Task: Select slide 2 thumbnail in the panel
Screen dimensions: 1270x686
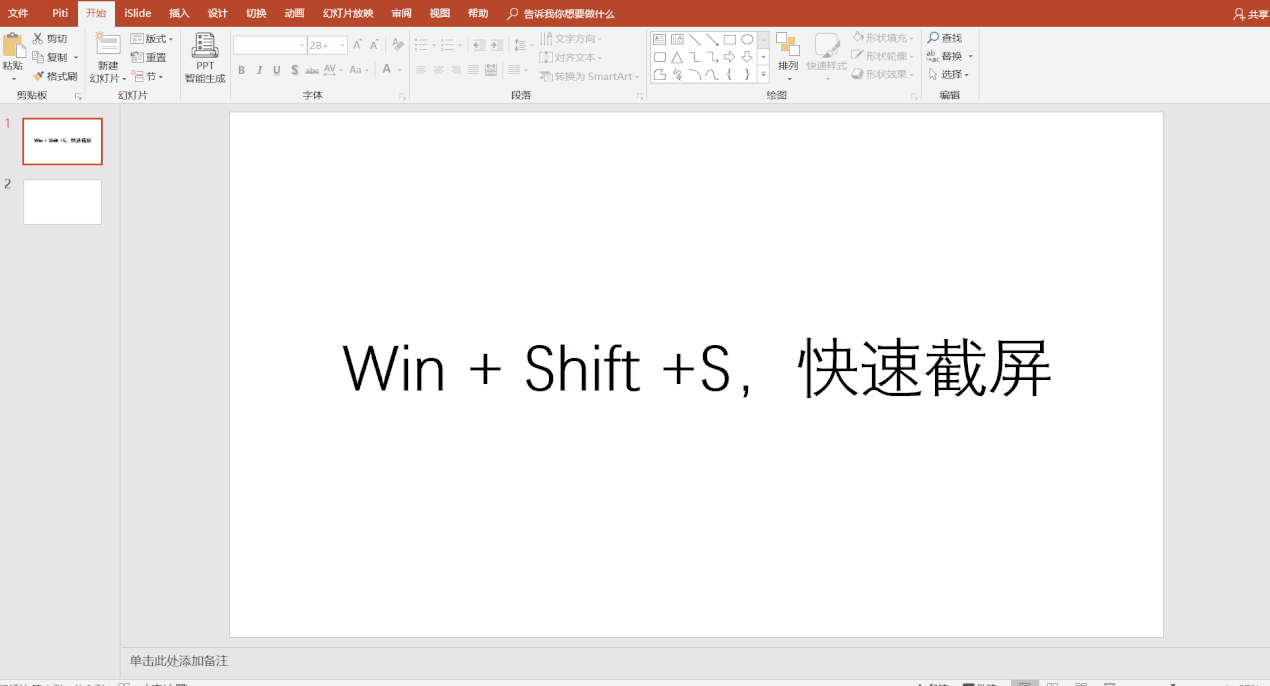Action: (62, 202)
